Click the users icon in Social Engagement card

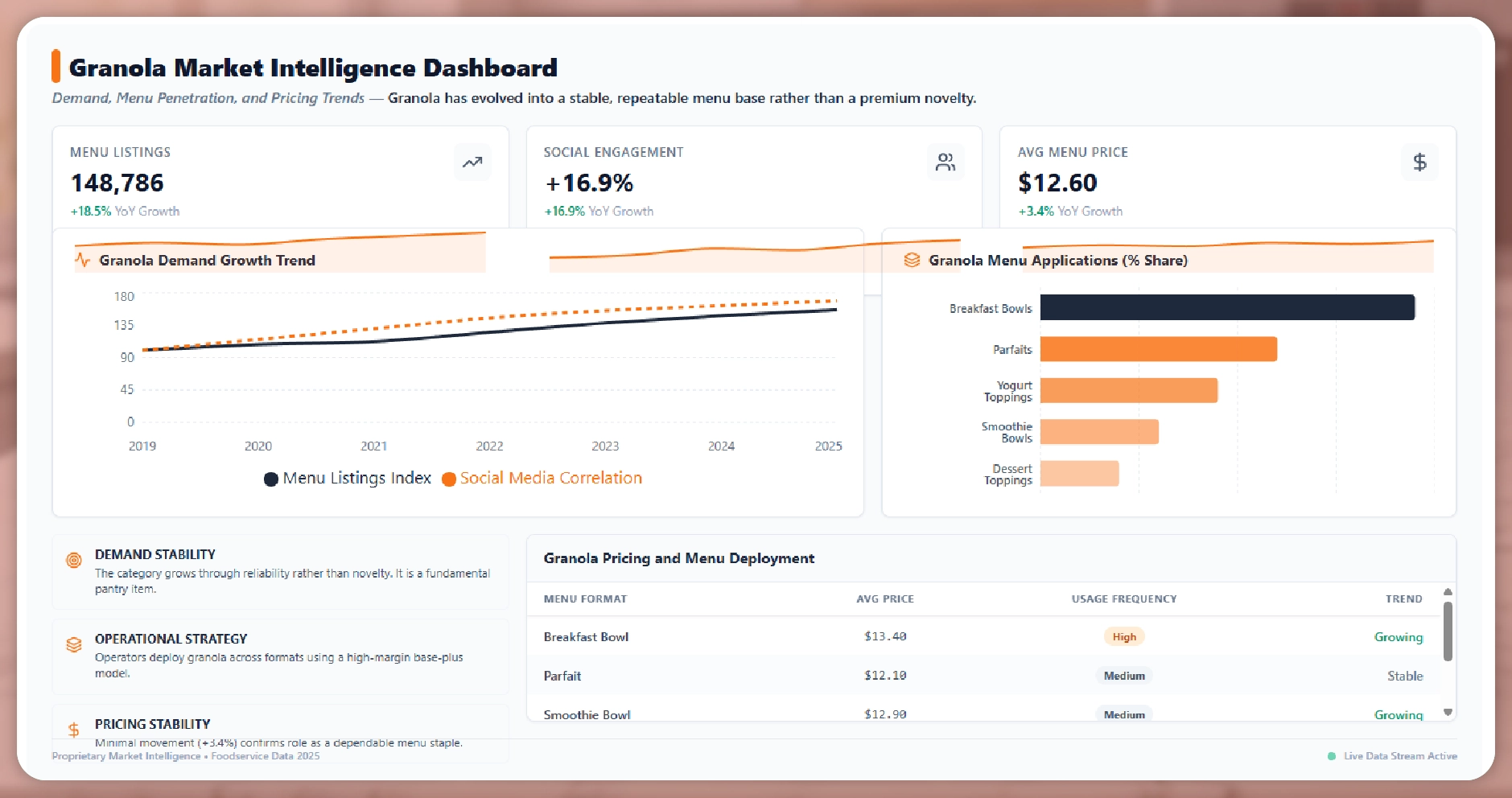[946, 162]
